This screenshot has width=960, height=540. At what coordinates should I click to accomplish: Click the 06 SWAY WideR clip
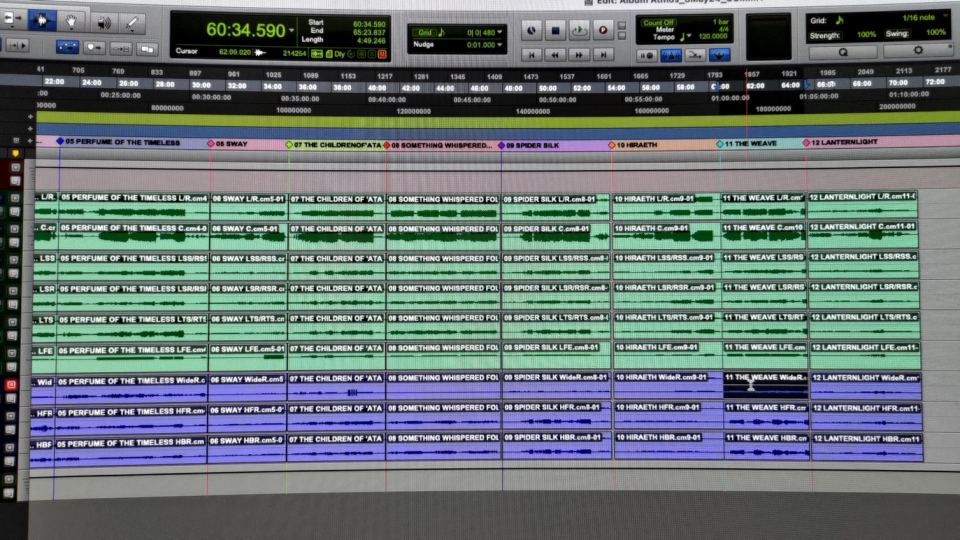(x=247, y=386)
